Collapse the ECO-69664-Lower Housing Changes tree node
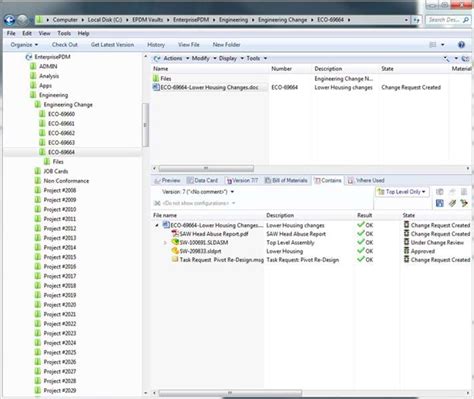The height and width of the screenshot is (399, 474). (157, 225)
